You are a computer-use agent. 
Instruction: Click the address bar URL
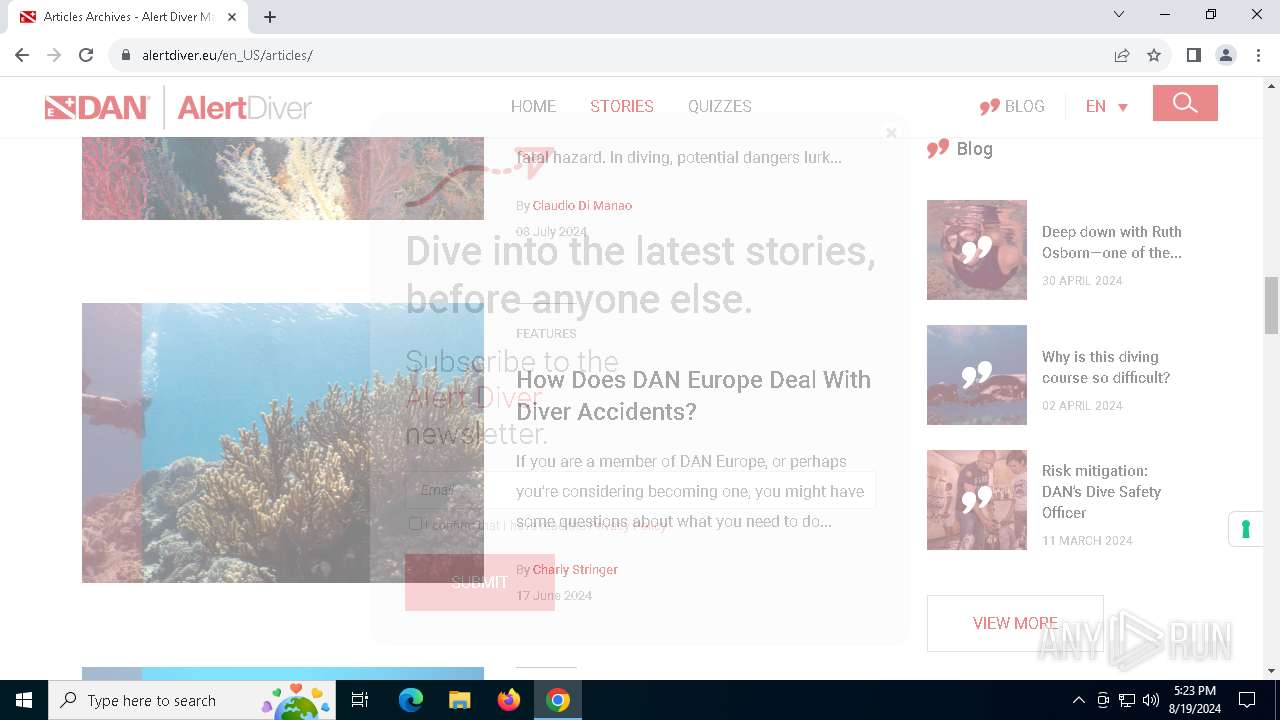tap(227, 55)
